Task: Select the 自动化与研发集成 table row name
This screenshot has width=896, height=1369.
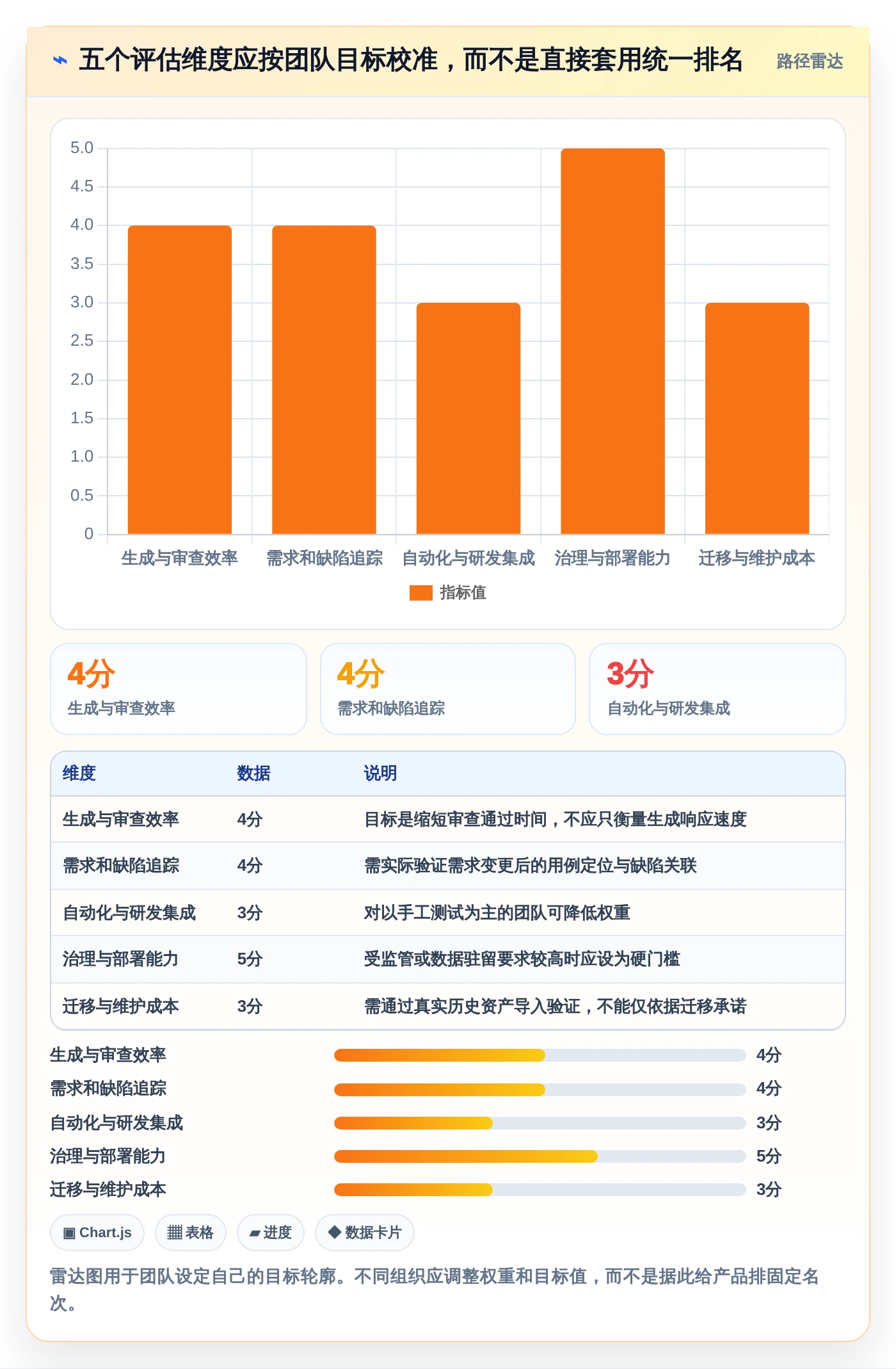Action: (129, 913)
